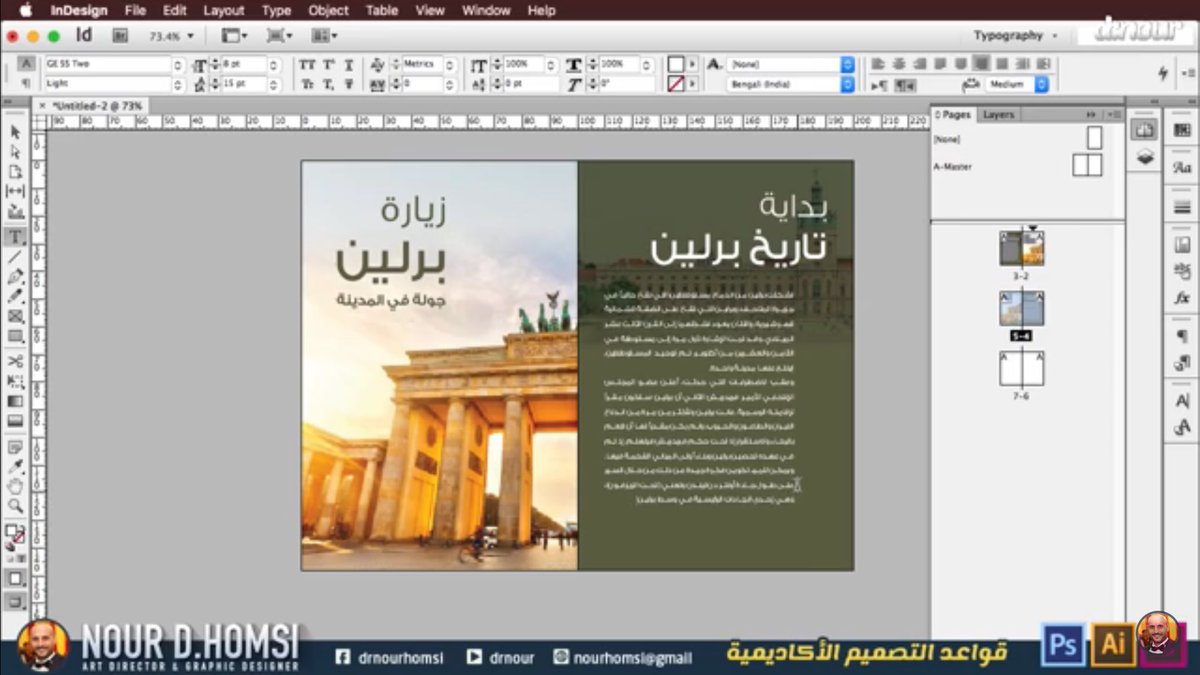Image resolution: width=1200 pixels, height=675 pixels.
Task: Click the toolbox fill and stroke swatch
Action: click(x=14, y=535)
